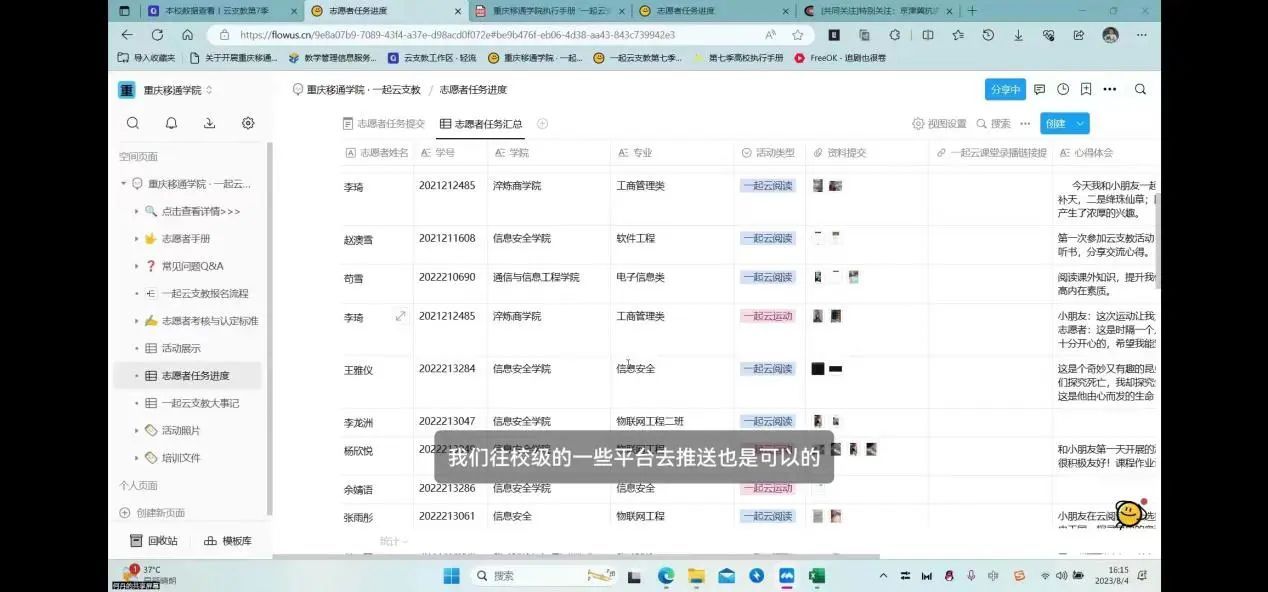Image resolution: width=1268 pixels, height=592 pixels.
Task: Open 活动展示 page in sidebar
Action: (x=181, y=348)
